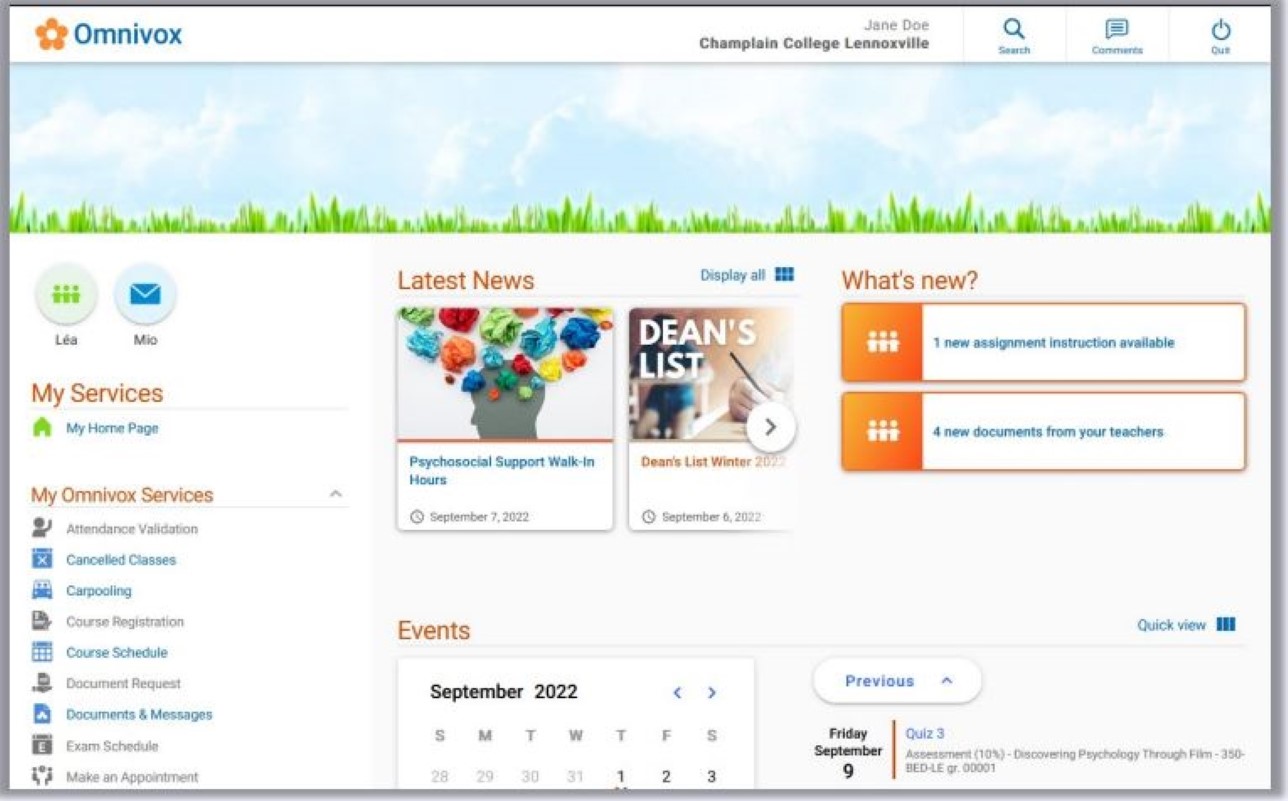Click the September 7, 2022 news date
The width and height of the screenshot is (1288, 801).
click(479, 517)
